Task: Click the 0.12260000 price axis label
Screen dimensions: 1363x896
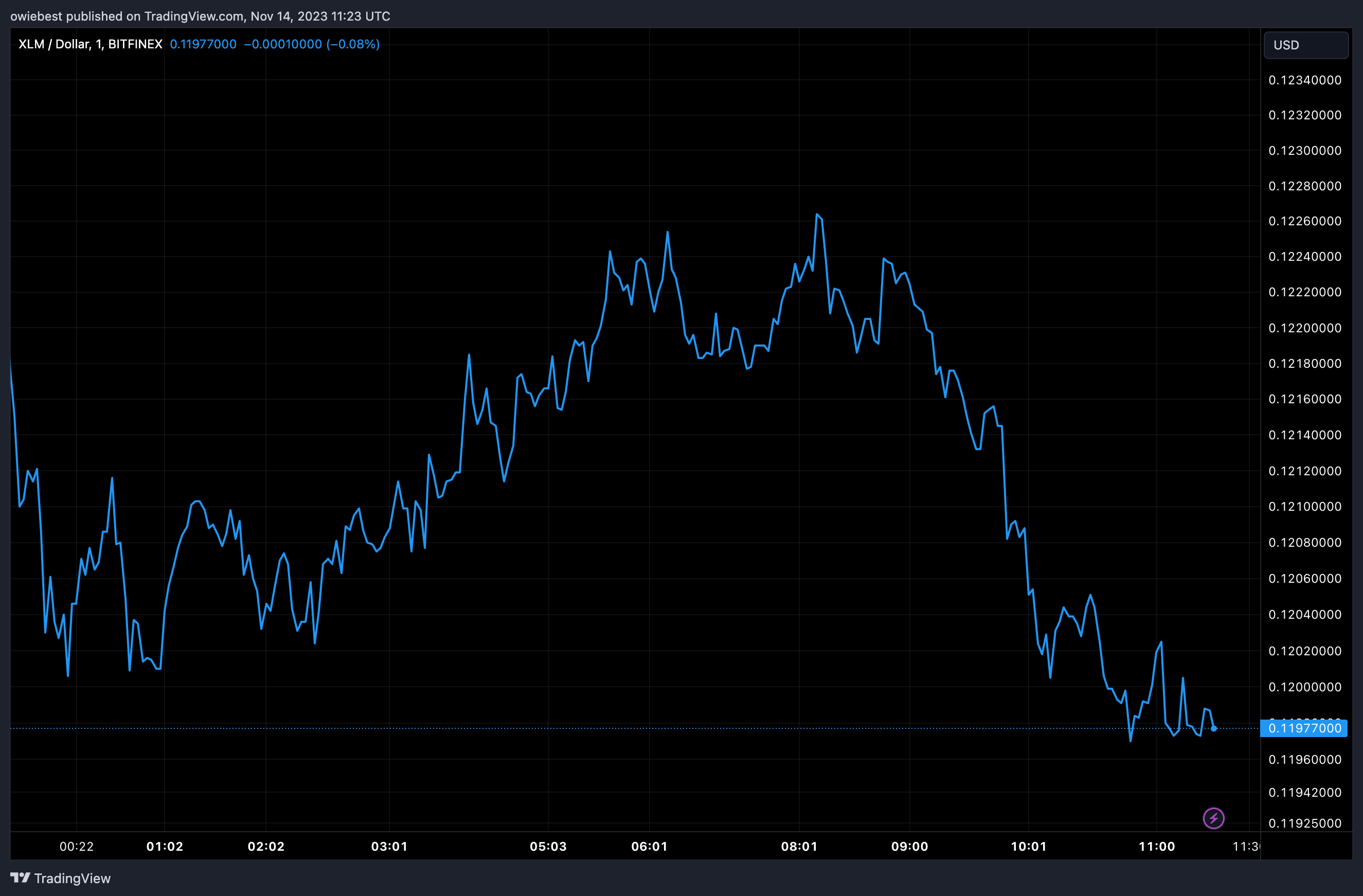Action: click(x=1305, y=221)
